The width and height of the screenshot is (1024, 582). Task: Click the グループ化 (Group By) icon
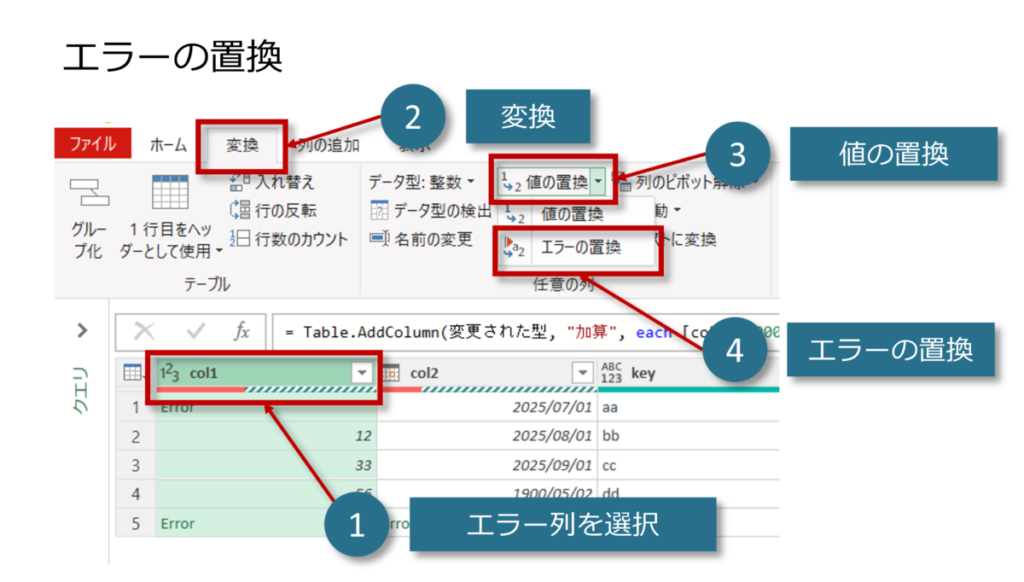[x=89, y=192]
